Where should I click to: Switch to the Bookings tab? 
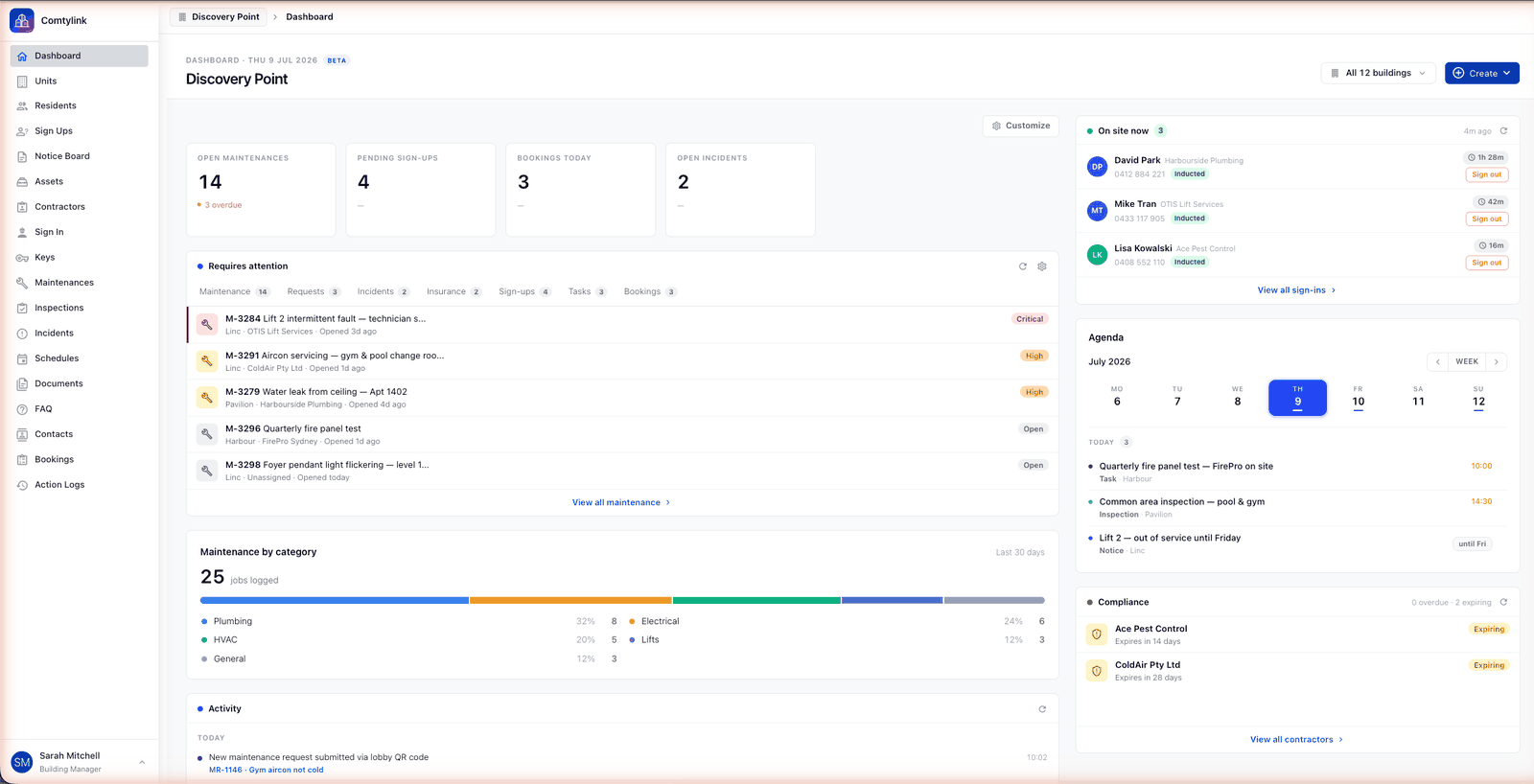(x=650, y=291)
